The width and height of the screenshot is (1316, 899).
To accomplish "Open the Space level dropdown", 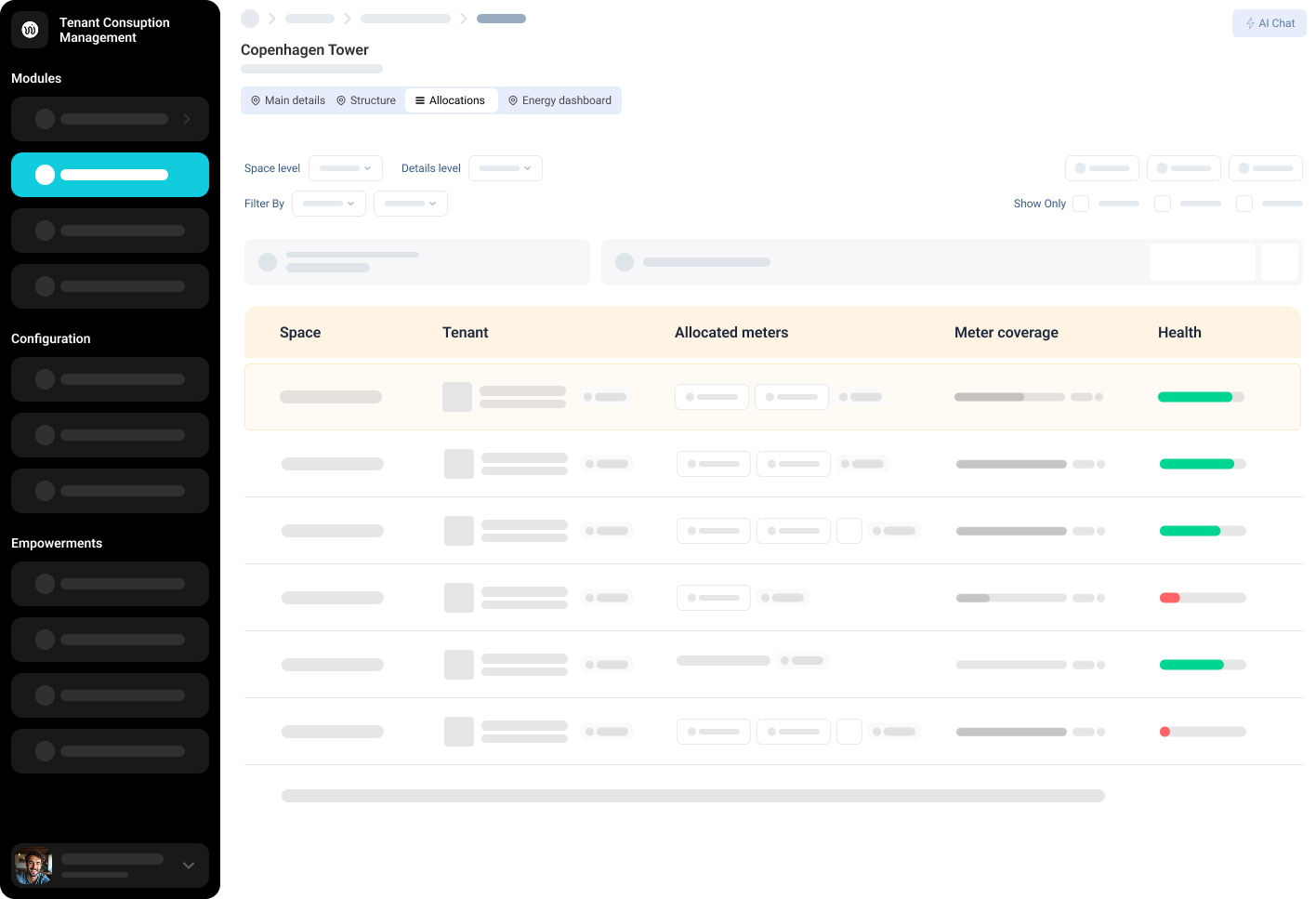I will [346, 168].
